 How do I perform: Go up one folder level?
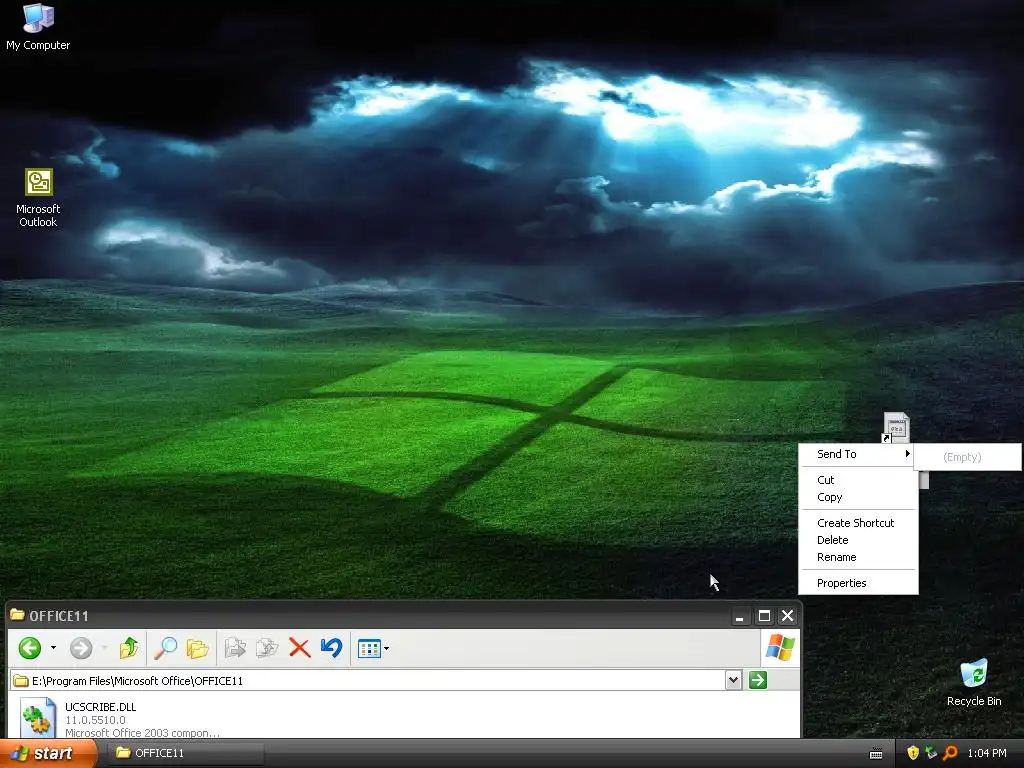(x=129, y=648)
